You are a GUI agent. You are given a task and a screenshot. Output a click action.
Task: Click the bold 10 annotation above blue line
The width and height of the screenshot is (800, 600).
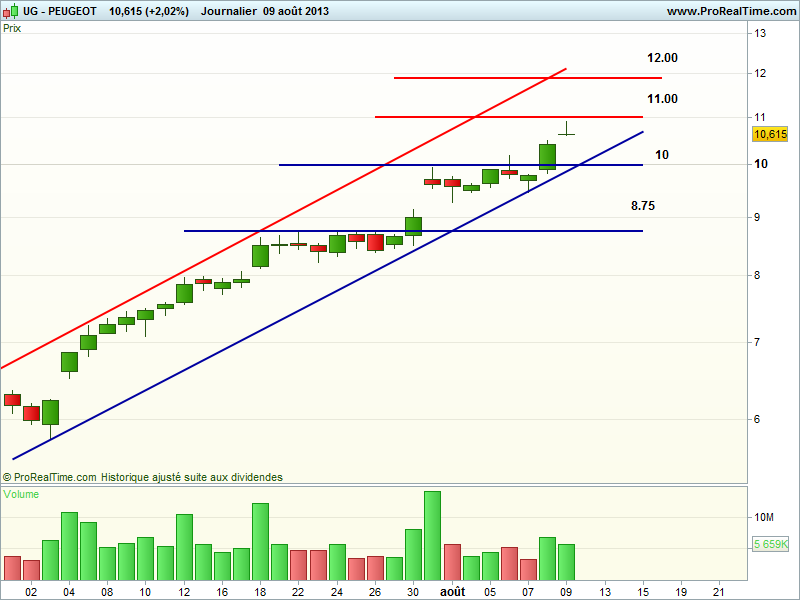(x=662, y=155)
